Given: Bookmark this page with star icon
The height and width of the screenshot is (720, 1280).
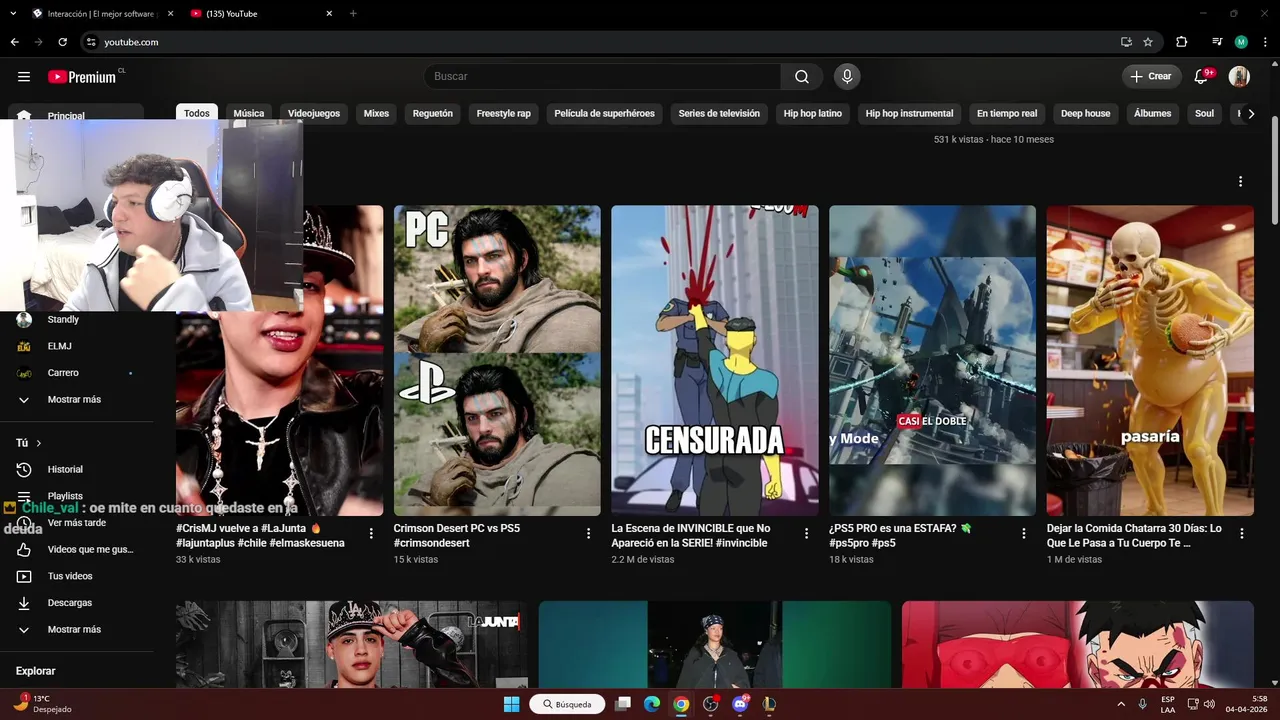Looking at the screenshot, I should click(x=1148, y=42).
